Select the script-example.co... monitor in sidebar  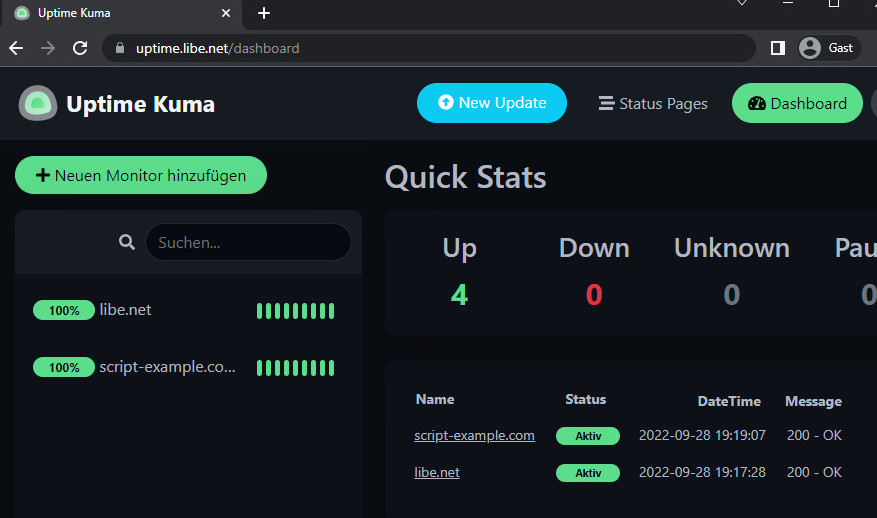click(x=167, y=367)
